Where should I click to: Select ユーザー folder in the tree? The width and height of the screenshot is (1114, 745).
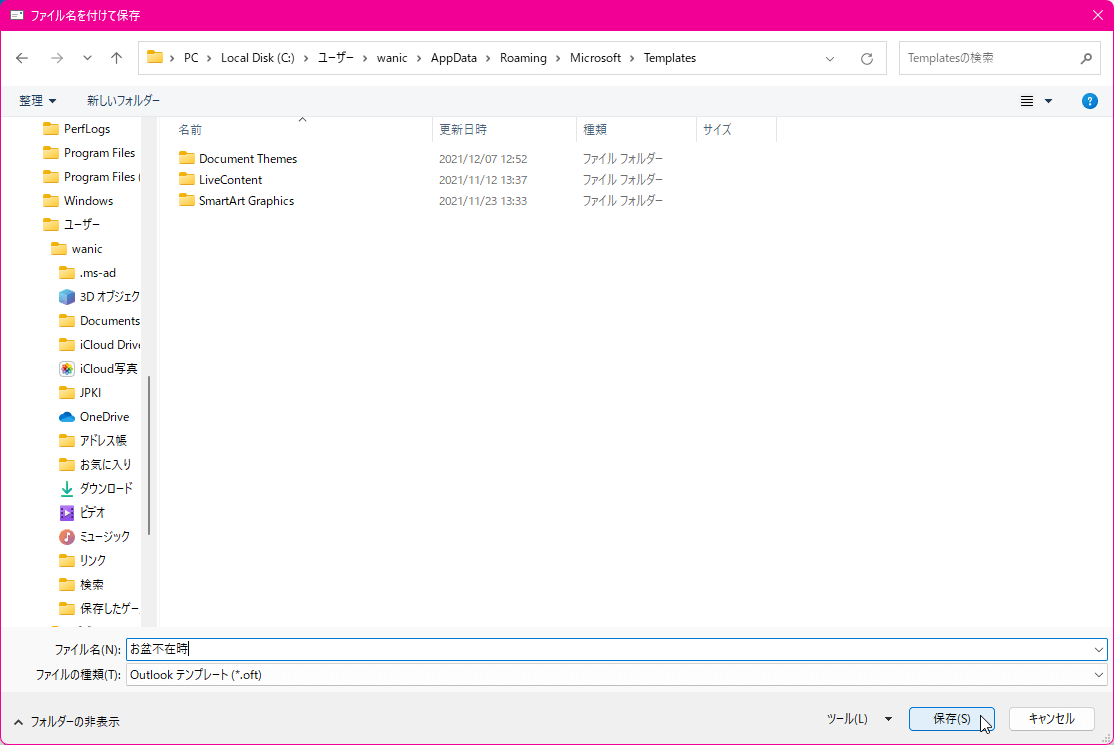pyautogui.click(x=82, y=224)
